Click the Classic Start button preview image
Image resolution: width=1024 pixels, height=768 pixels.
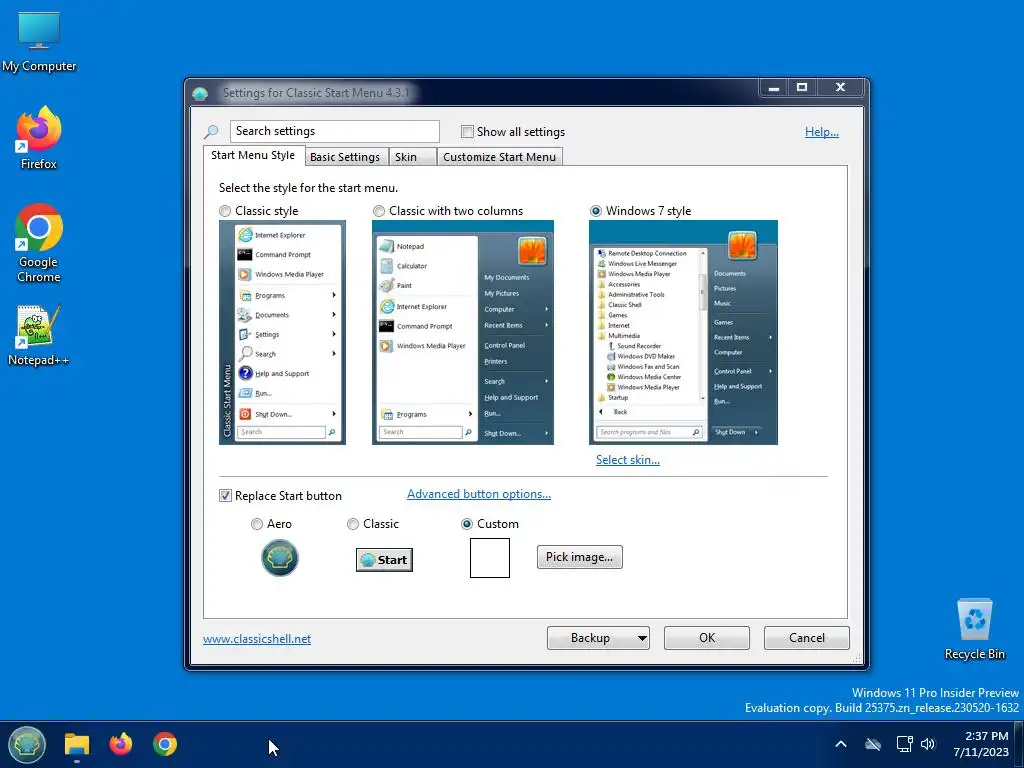(384, 560)
